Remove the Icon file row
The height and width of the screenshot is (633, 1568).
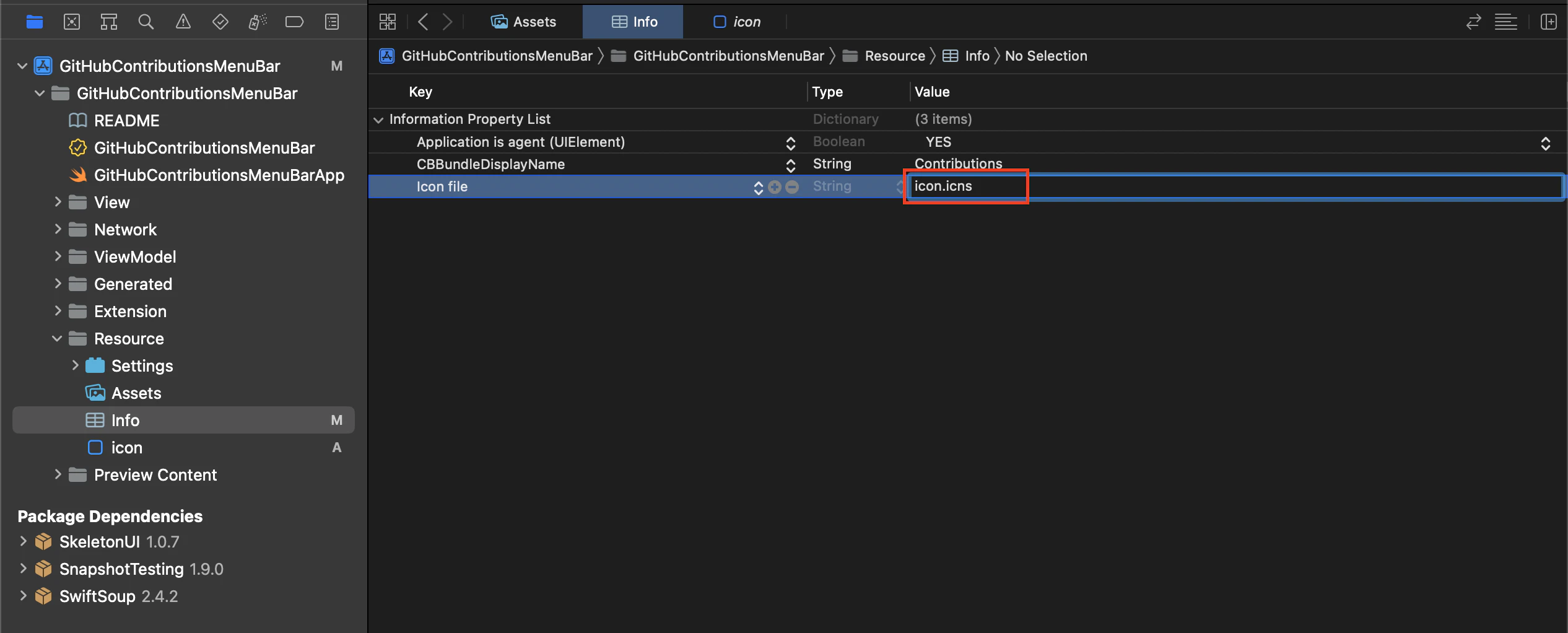pyautogui.click(x=792, y=187)
